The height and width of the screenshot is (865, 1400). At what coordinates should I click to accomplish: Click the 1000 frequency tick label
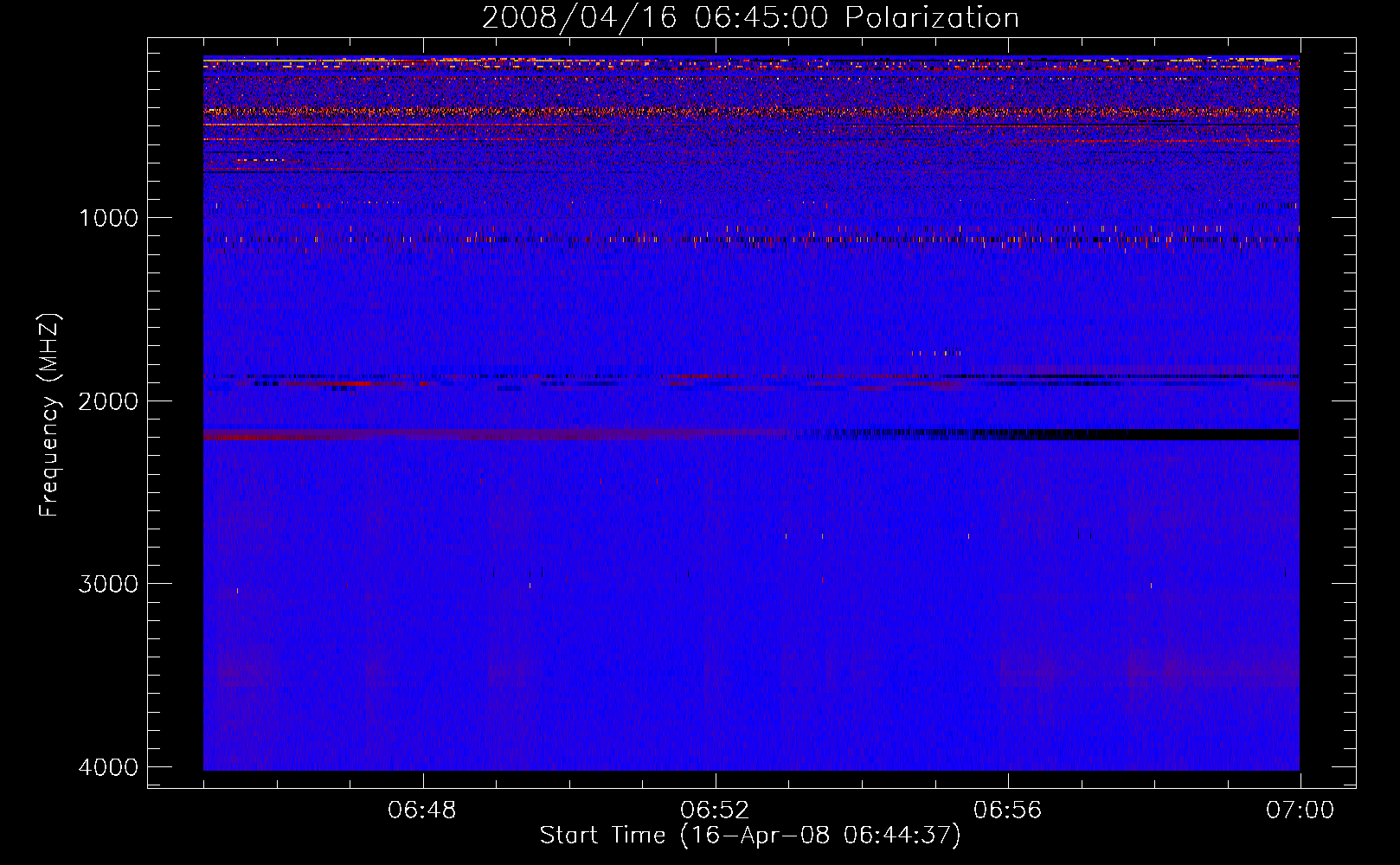point(108,218)
